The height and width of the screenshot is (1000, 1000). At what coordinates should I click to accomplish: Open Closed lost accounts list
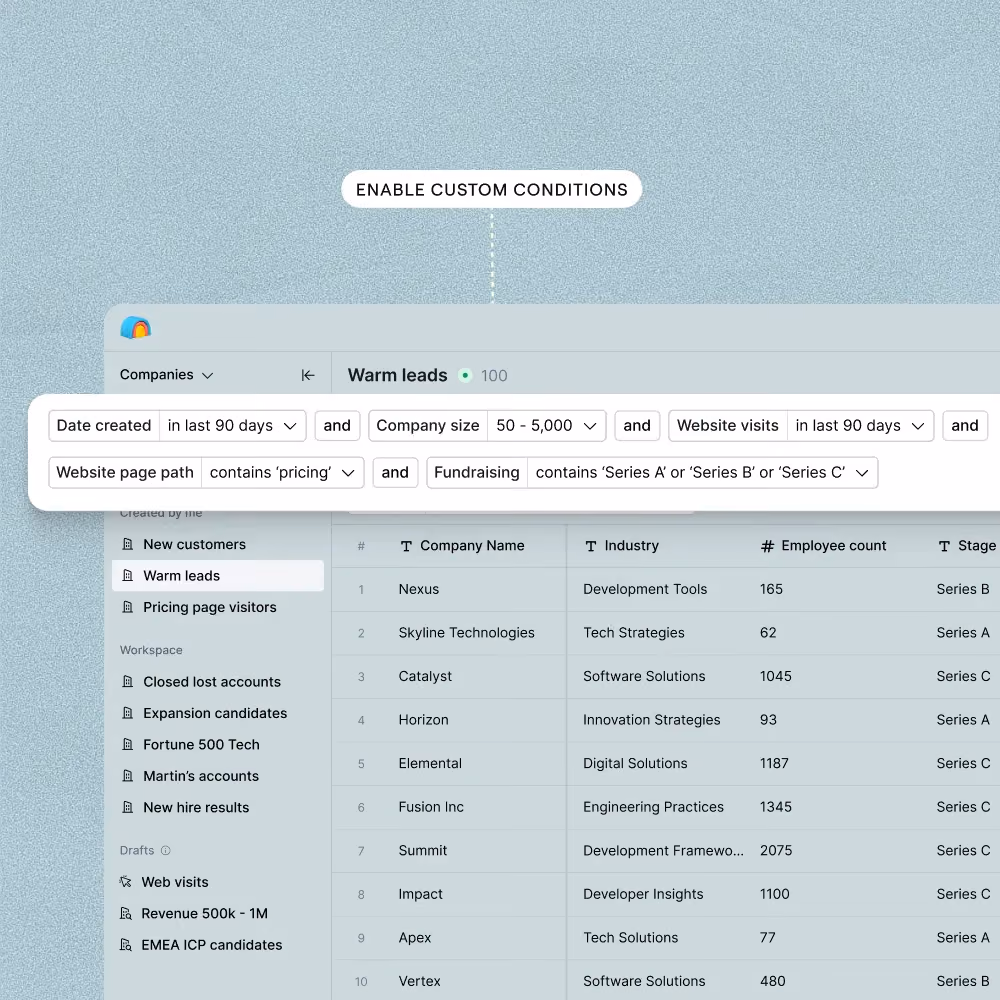[x=217, y=681]
